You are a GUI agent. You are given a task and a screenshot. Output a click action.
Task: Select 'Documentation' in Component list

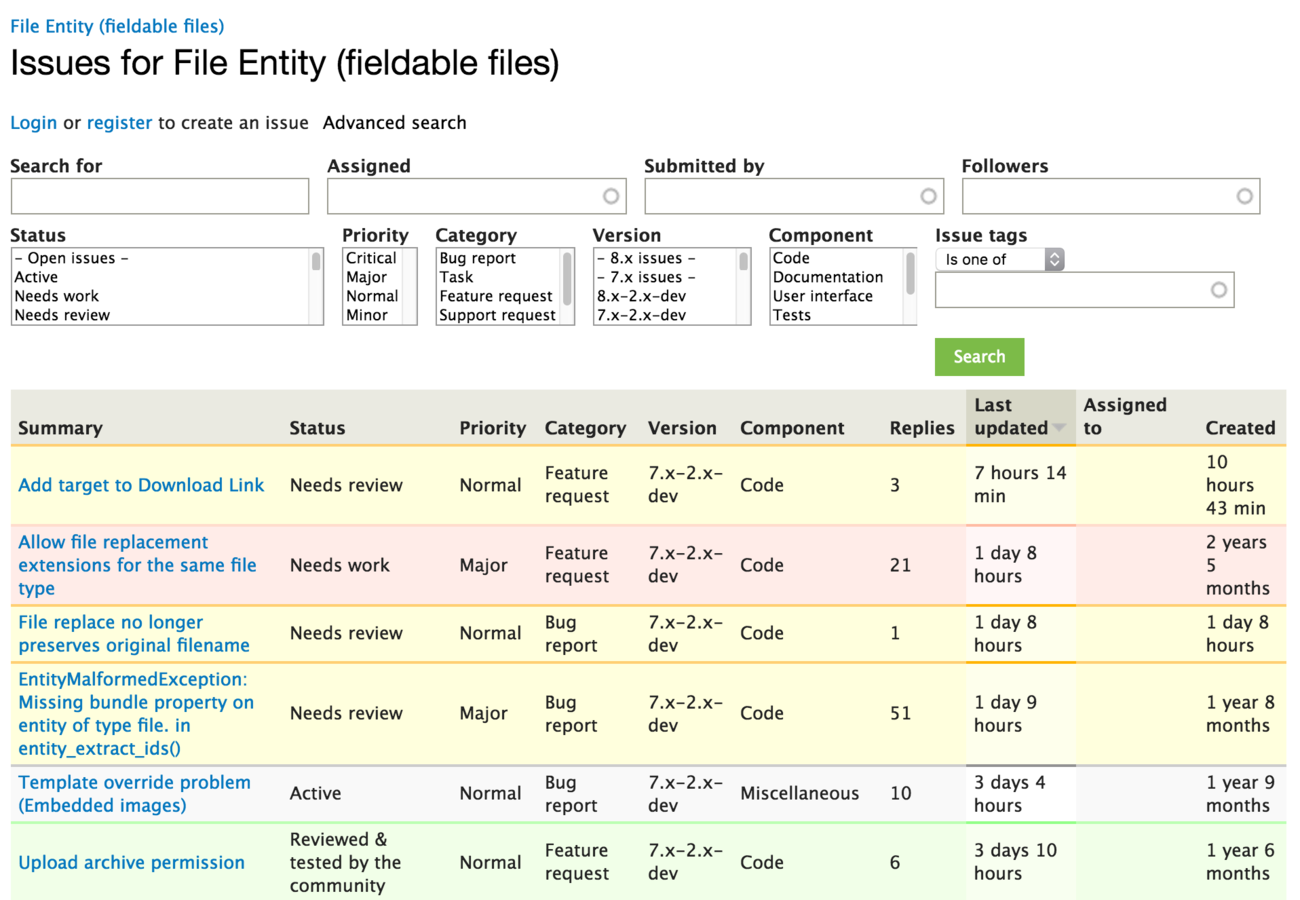point(828,277)
